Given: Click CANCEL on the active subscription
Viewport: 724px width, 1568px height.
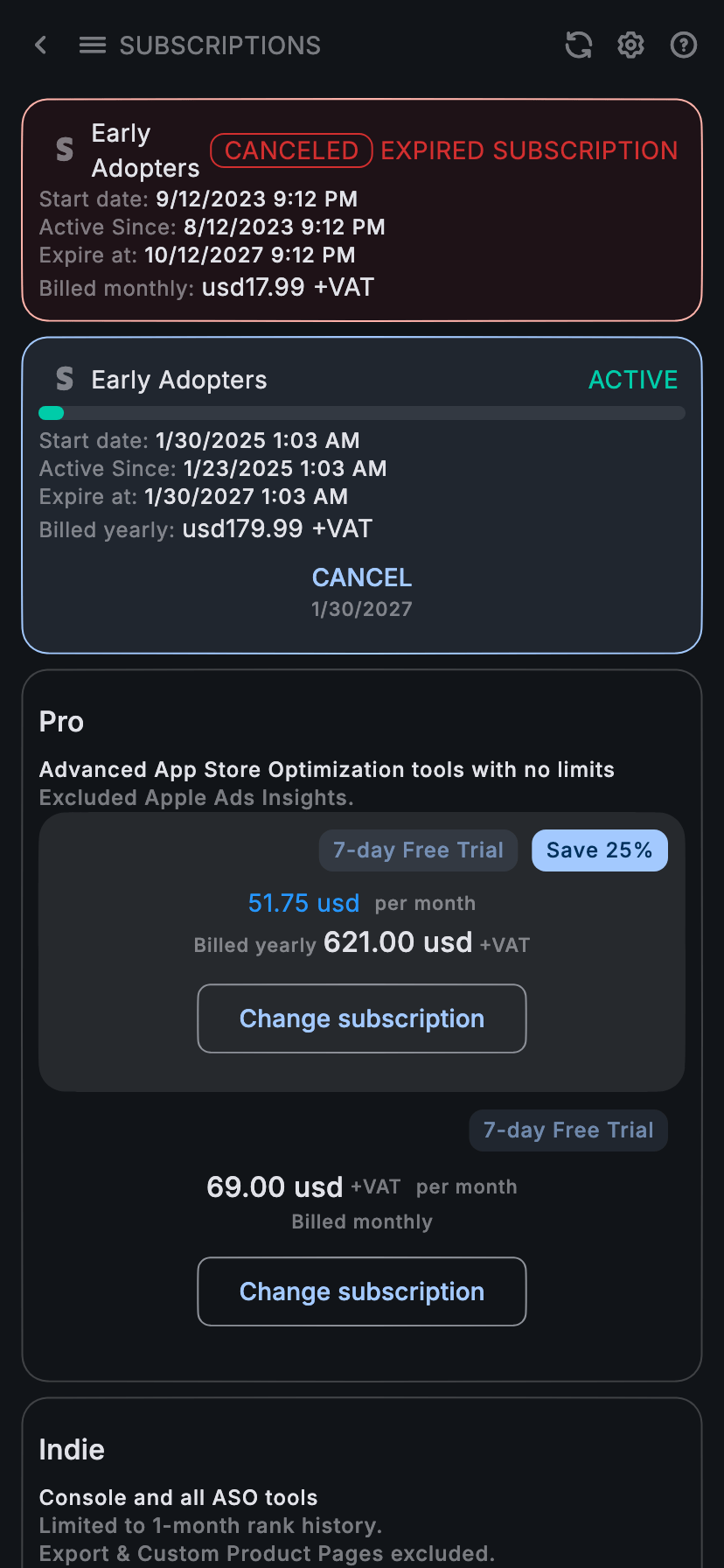Looking at the screenshot, I should tap(361, 577).
